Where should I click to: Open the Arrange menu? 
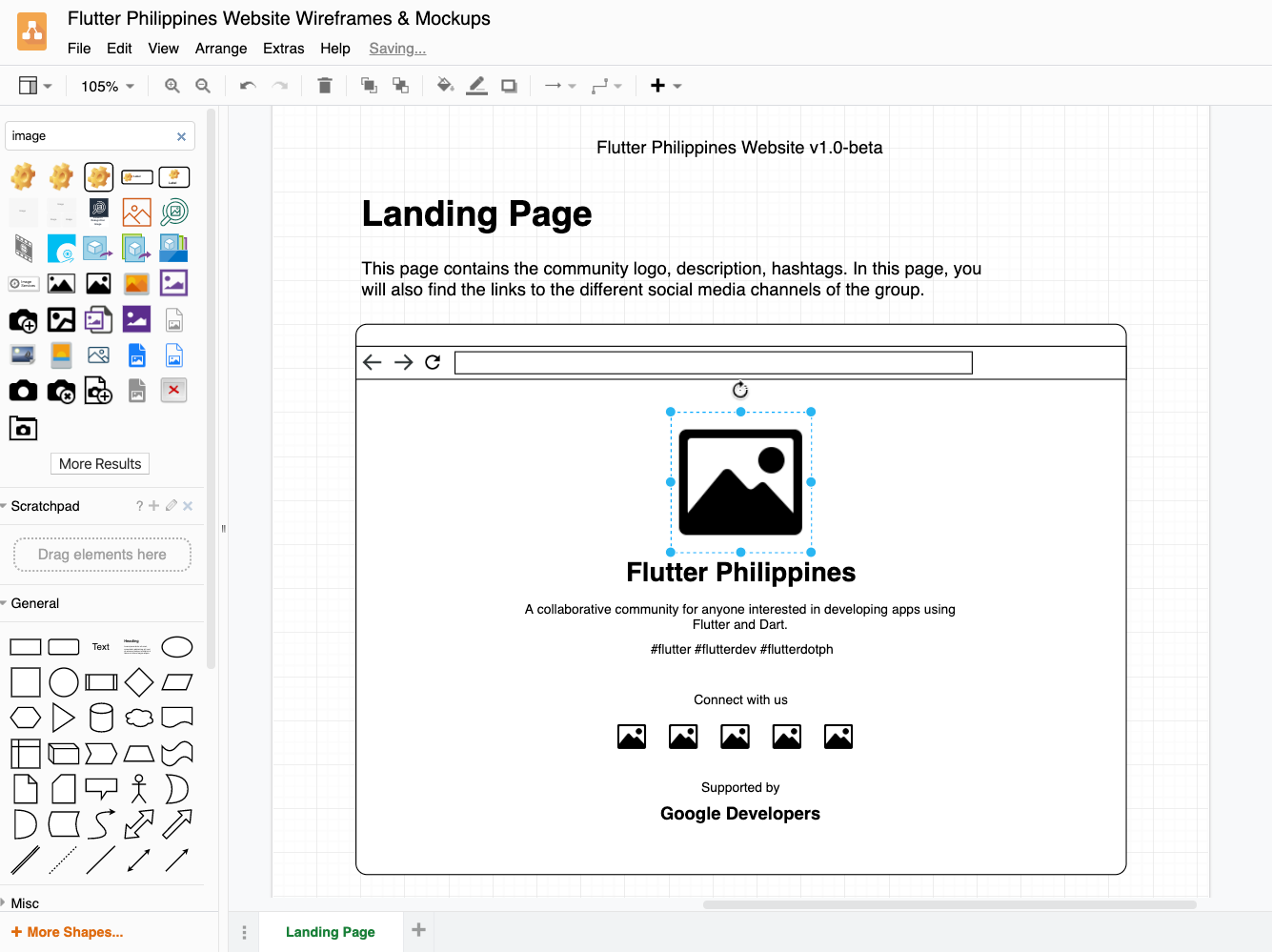pyautogui.click(x=221, y=48)
